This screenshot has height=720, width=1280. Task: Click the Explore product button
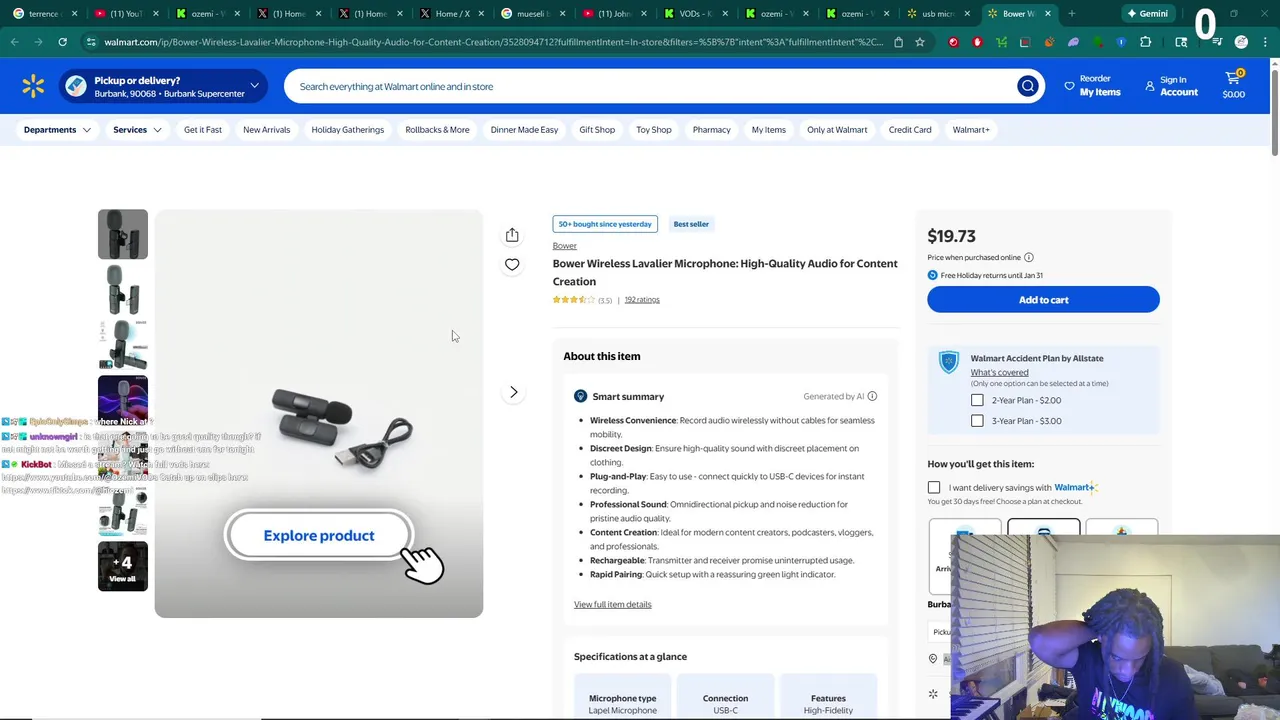click(x=319, y=536)
